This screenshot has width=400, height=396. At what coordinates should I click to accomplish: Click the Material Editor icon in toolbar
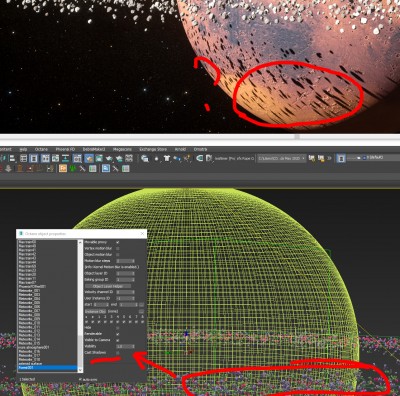[x=77, y=158]
